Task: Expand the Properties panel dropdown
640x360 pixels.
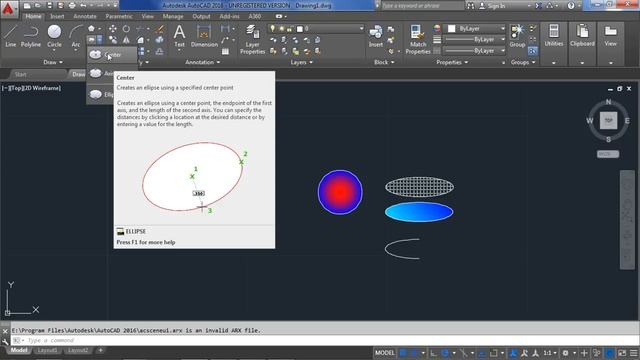Action: pos(452,62)
